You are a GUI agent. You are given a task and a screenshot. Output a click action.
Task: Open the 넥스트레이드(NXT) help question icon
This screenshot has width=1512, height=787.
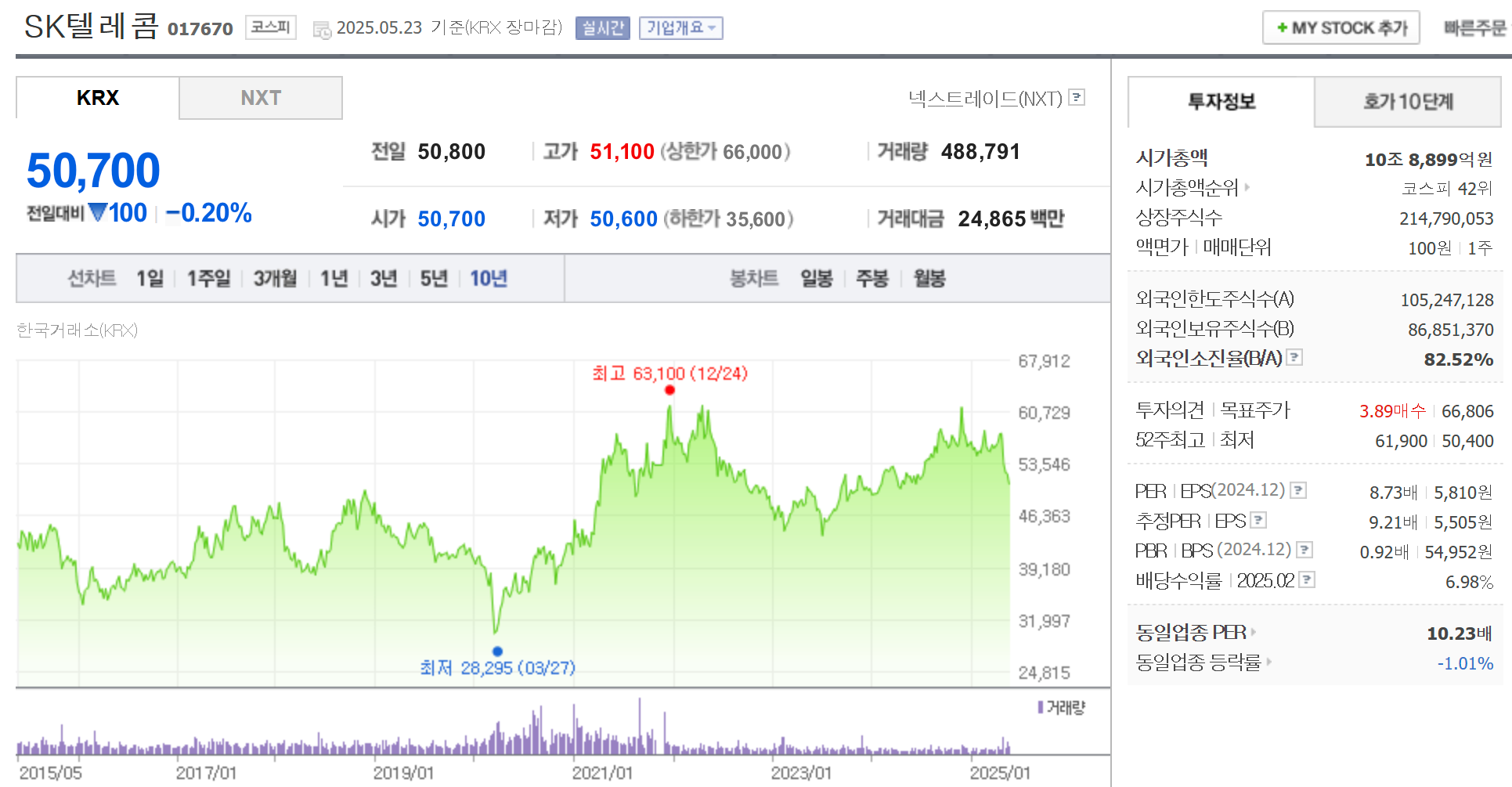[x=1077, y=97]
